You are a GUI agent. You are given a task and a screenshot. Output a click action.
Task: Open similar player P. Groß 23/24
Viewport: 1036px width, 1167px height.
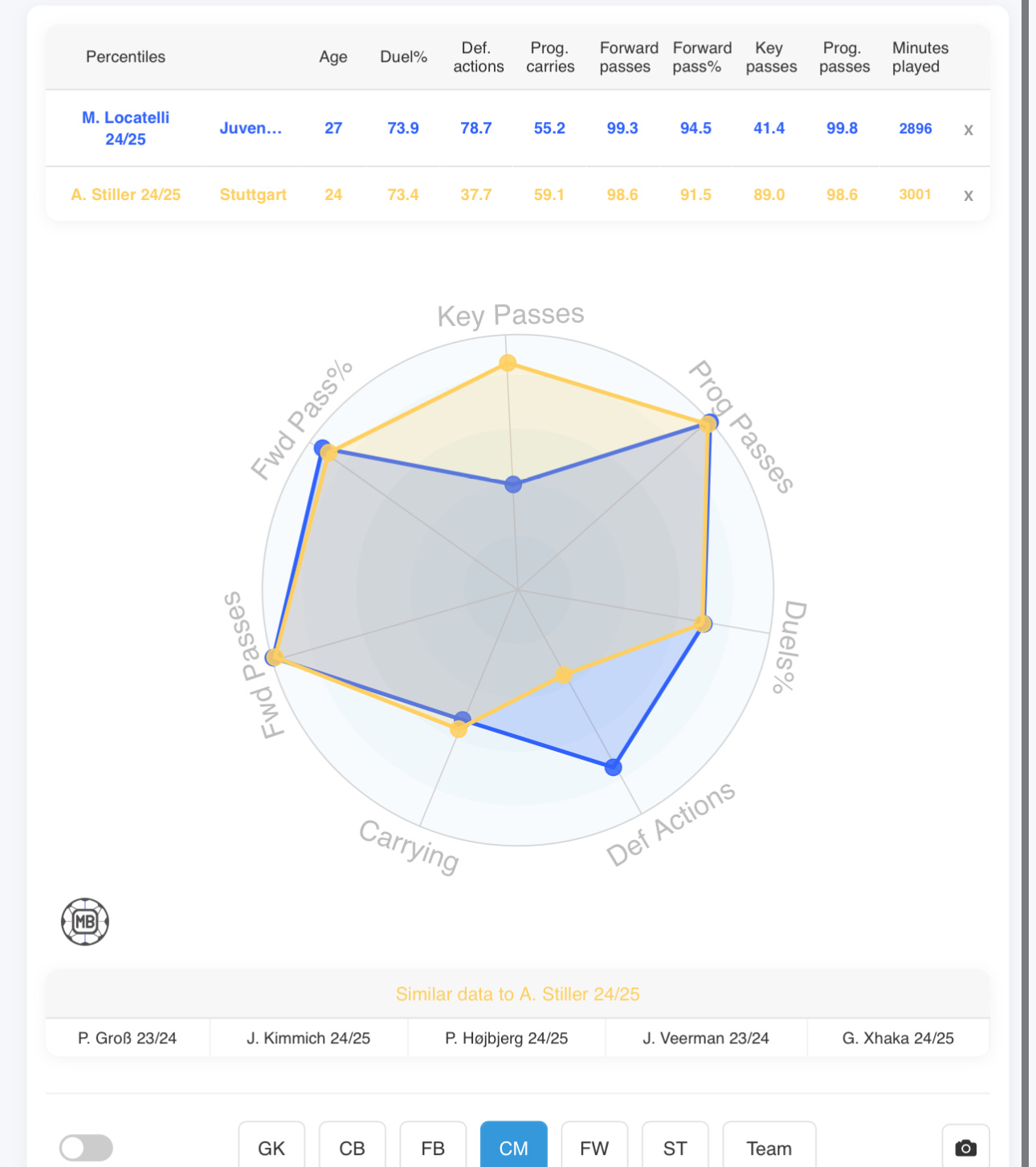point(128,1038)
